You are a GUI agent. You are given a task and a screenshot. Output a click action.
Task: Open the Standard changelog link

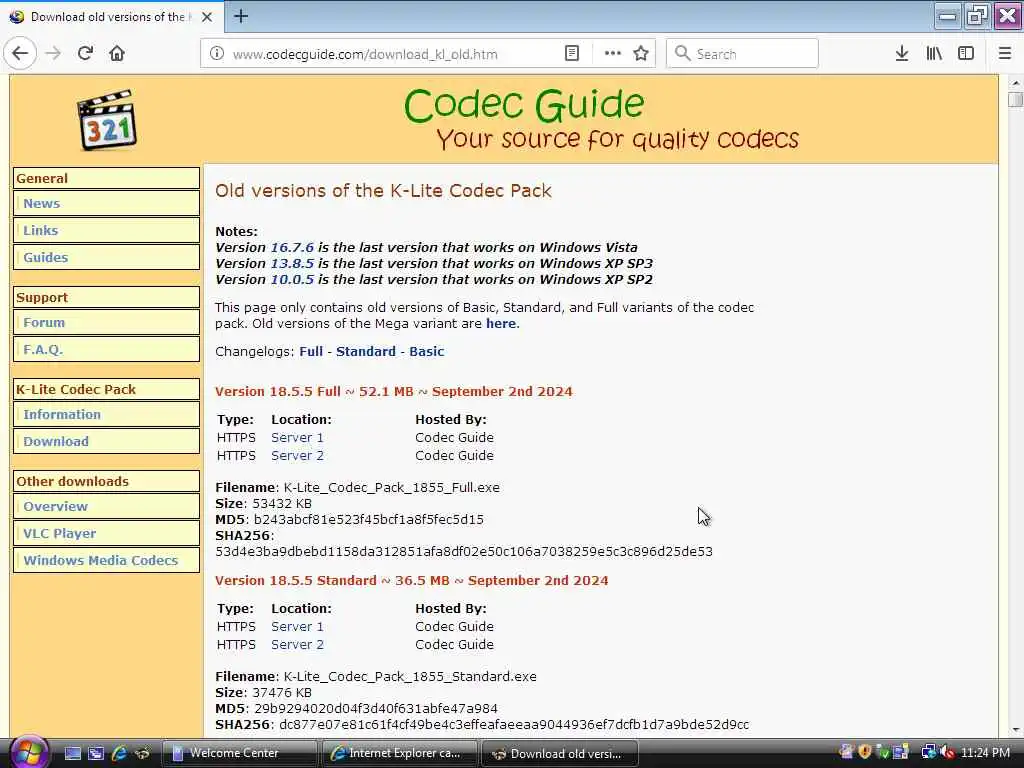(x=366, y=351)
